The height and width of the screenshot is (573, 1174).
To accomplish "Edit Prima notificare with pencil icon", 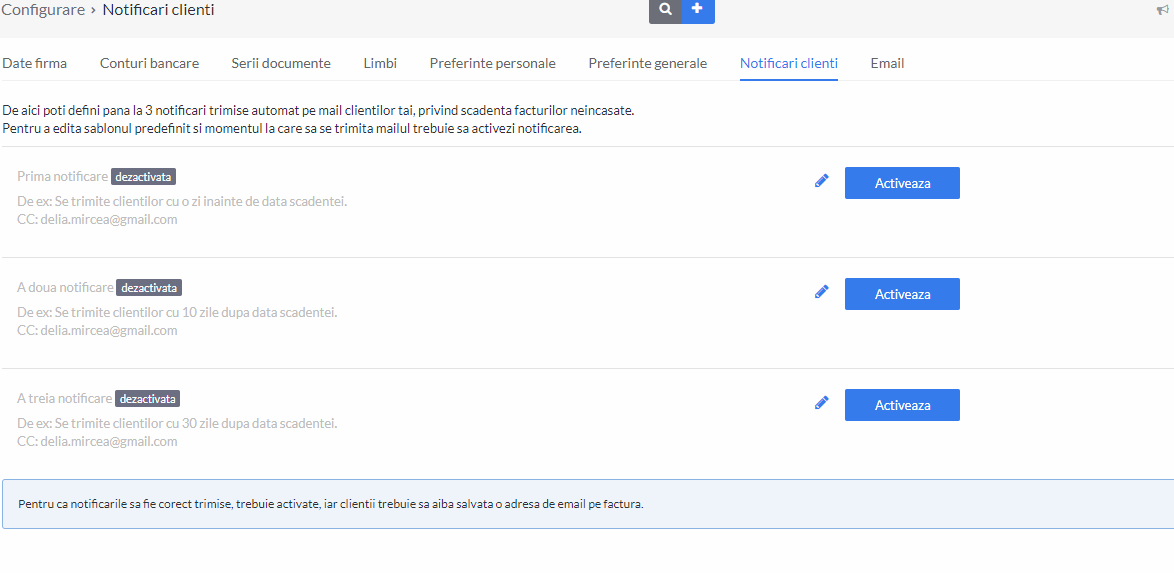I will pyautogui.click(x=821, y=181).
